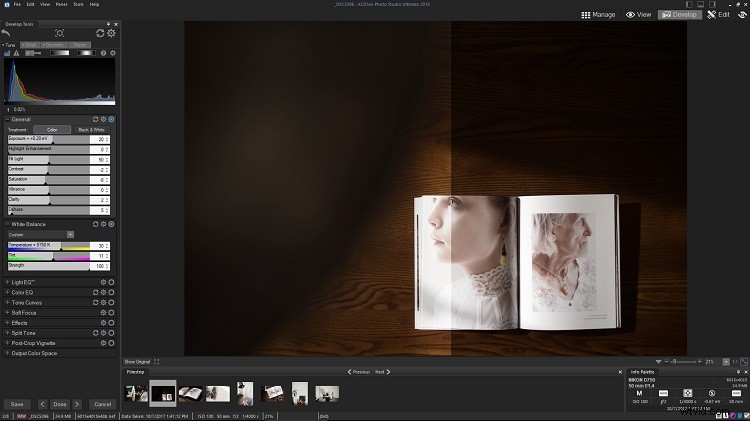Collapse the White Balance group
Viewport: 750px width, 421px height.
[7, 224]
